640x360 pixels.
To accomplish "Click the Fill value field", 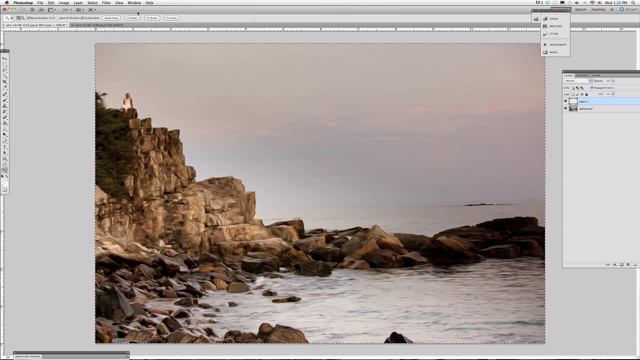I will pyautogui.click(x=607, y=94).
